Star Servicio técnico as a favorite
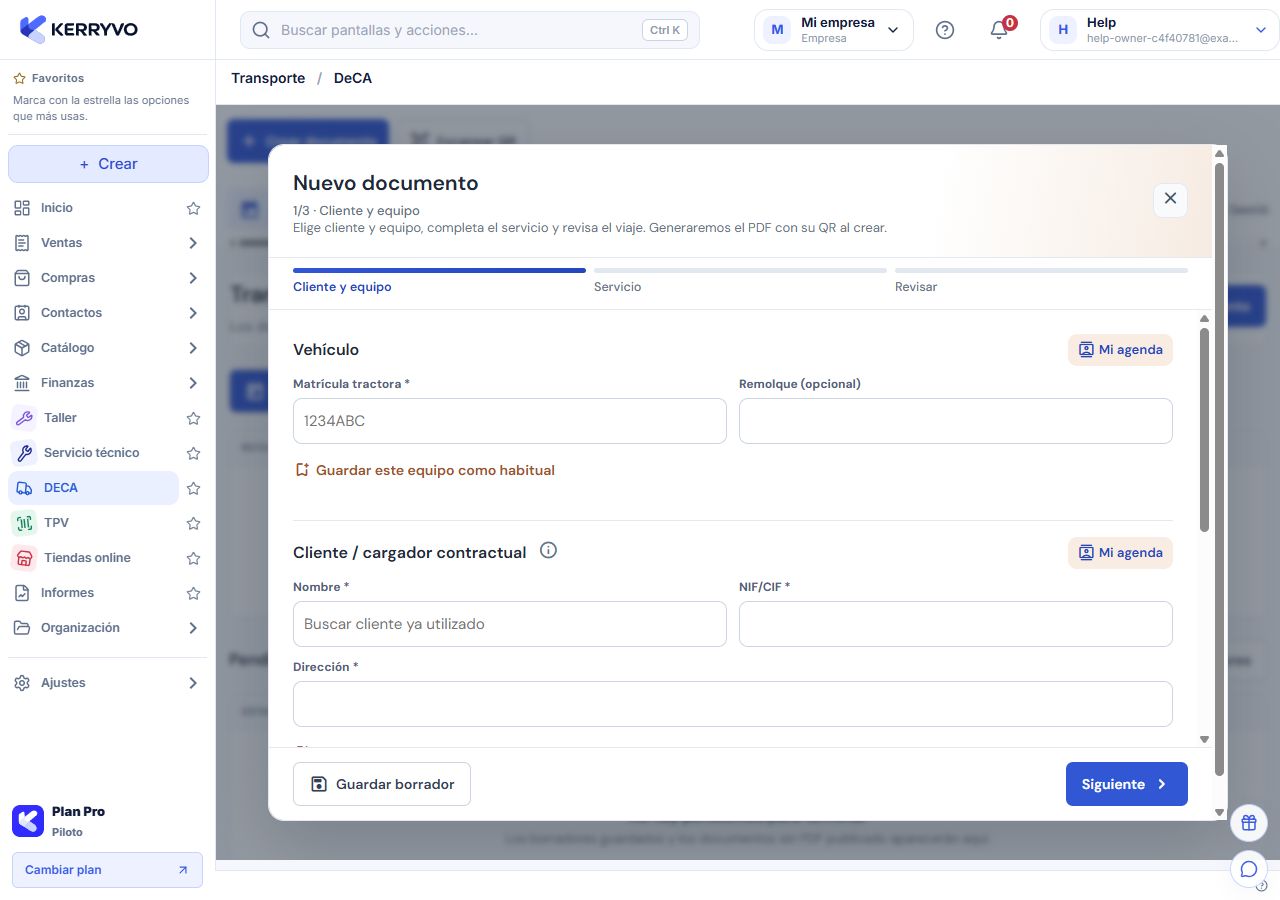This screenshot has width=1280, height=900. point(194,453)
